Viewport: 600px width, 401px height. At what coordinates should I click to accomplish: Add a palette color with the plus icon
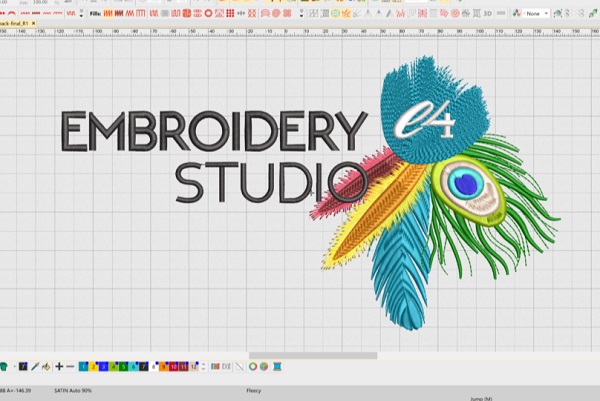[59, 367]
